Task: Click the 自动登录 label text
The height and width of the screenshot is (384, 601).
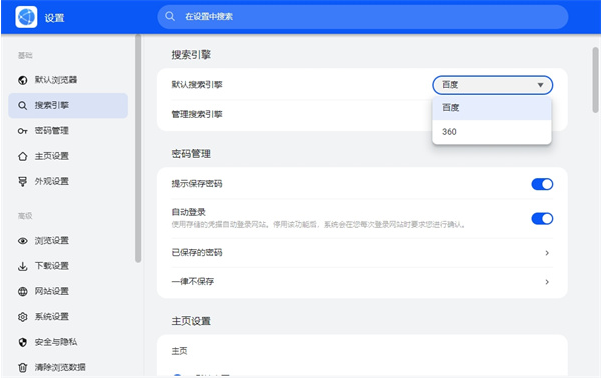Action: click(x=188, y=212)
